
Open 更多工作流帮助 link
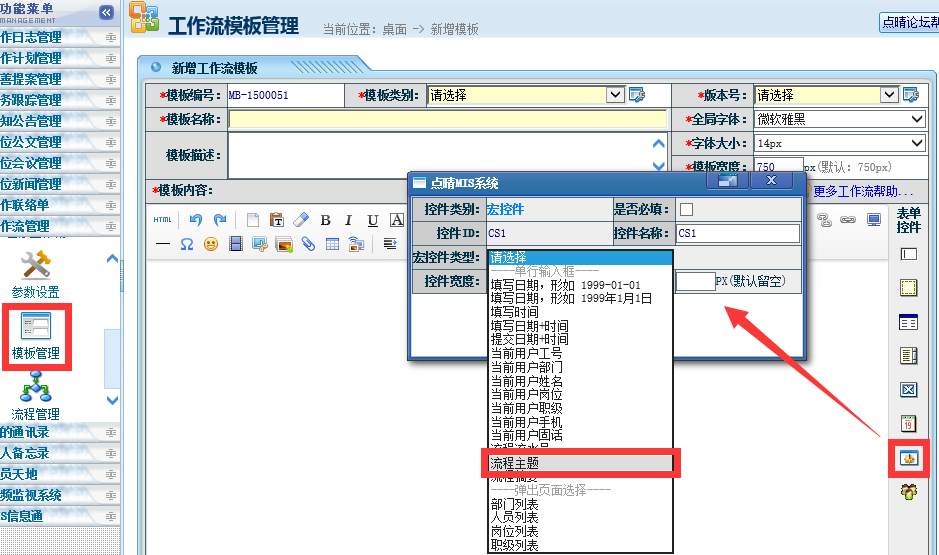click(x=862, y=190)
